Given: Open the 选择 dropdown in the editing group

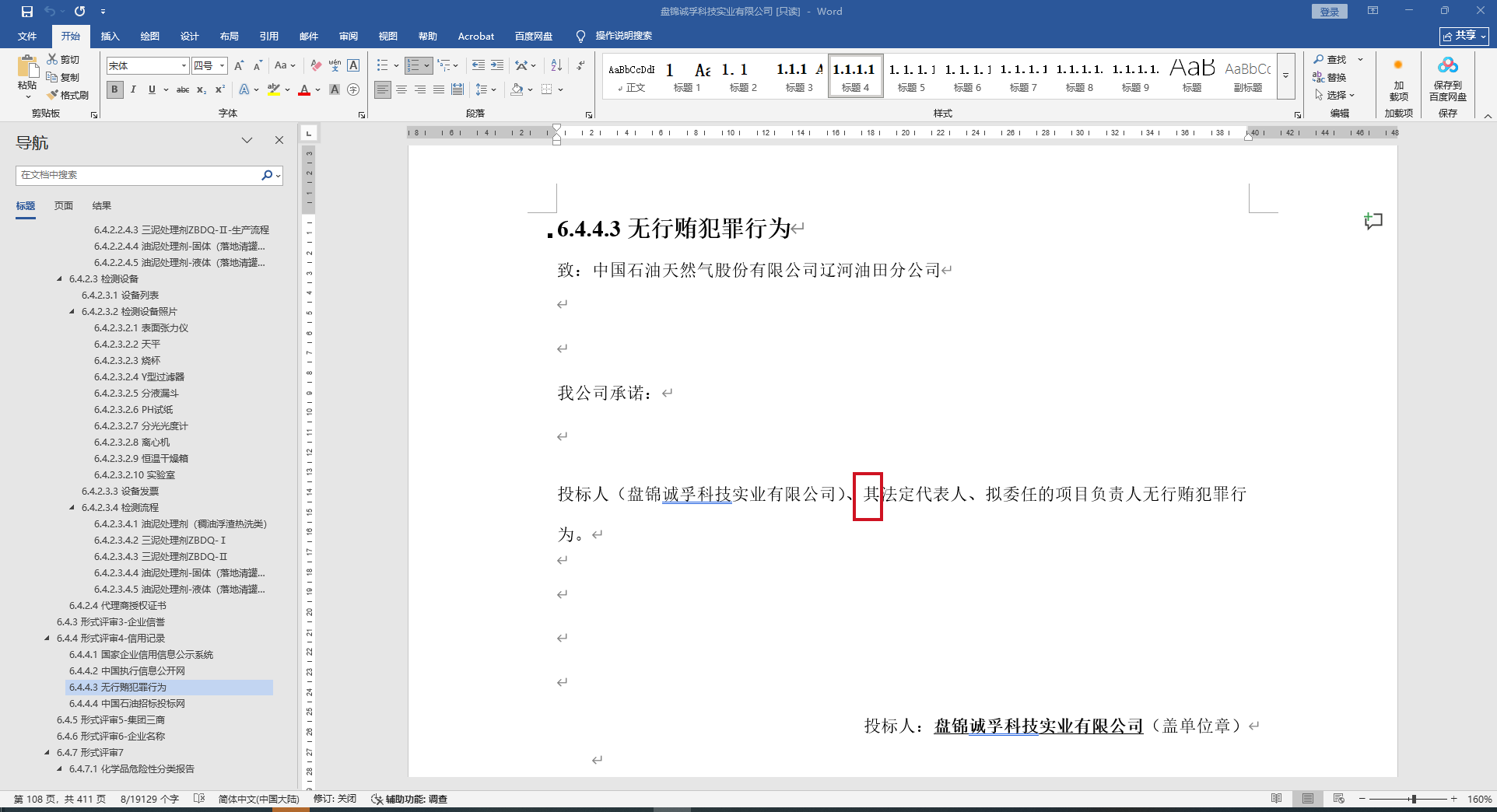Looking at the screenshot, I should (1335, 95).
